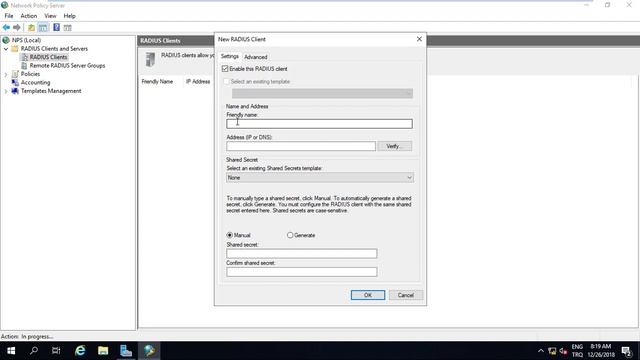Expand the Policies node arrow

pos(6,74)
